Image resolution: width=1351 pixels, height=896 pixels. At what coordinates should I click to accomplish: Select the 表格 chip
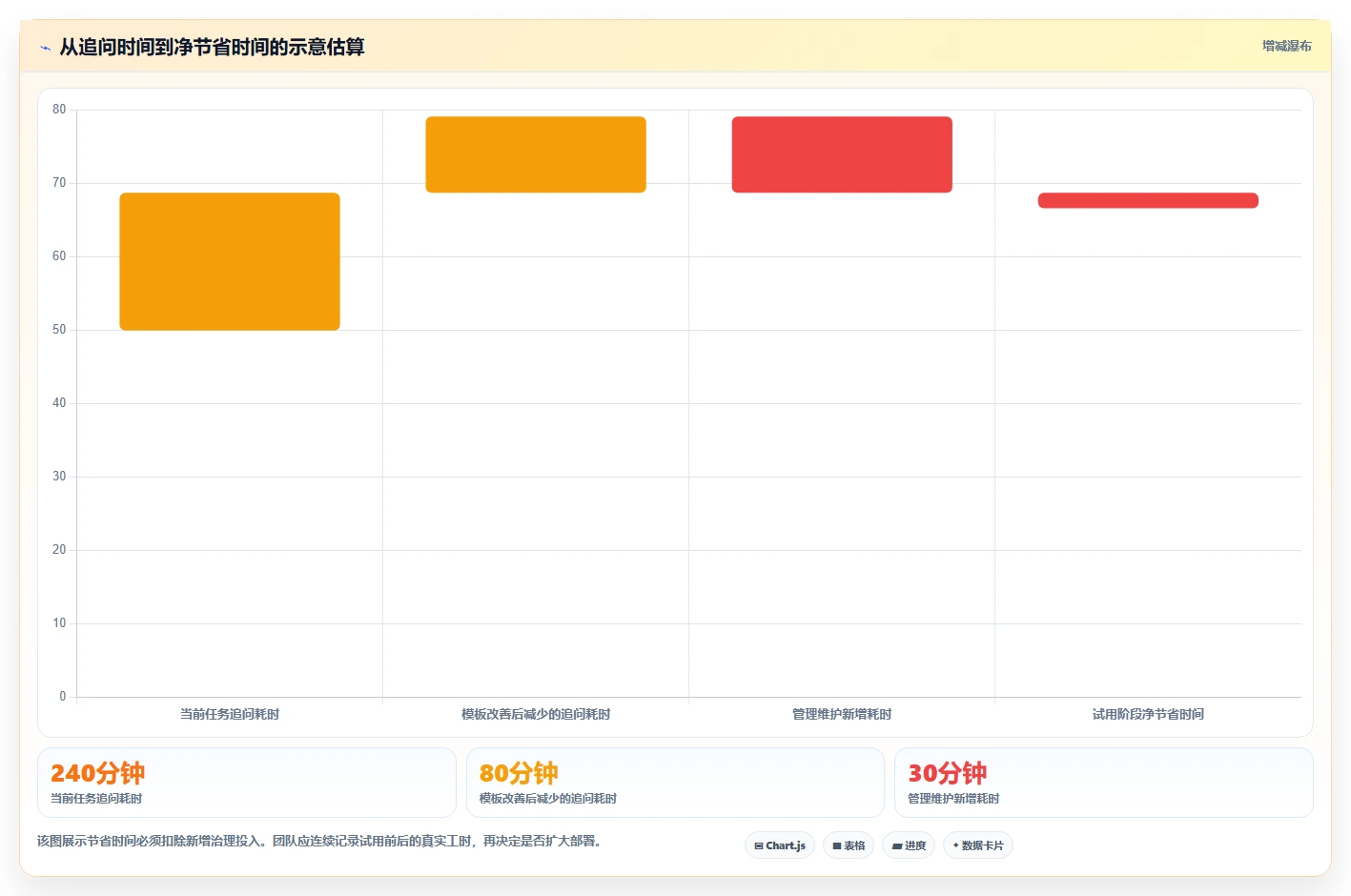849,845
